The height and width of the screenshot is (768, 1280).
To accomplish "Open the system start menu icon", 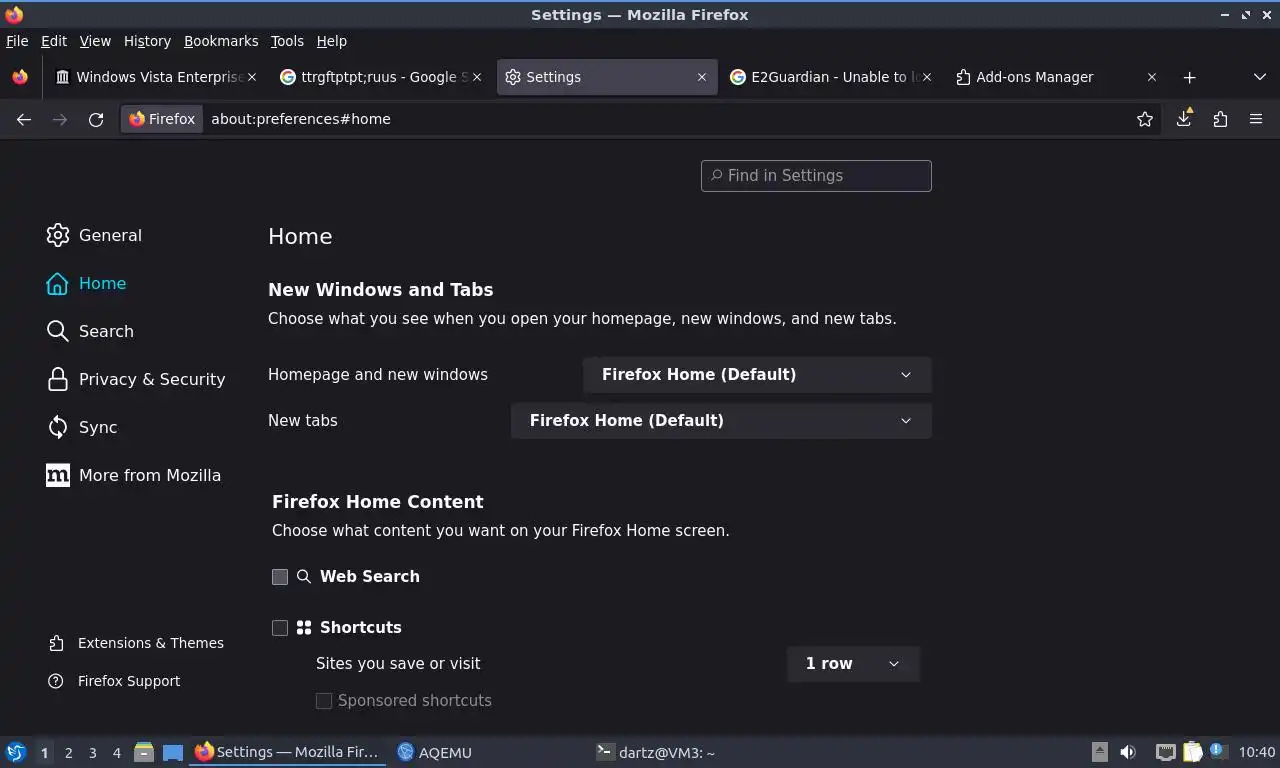I will pyautogui.click(x=16, y=752).
